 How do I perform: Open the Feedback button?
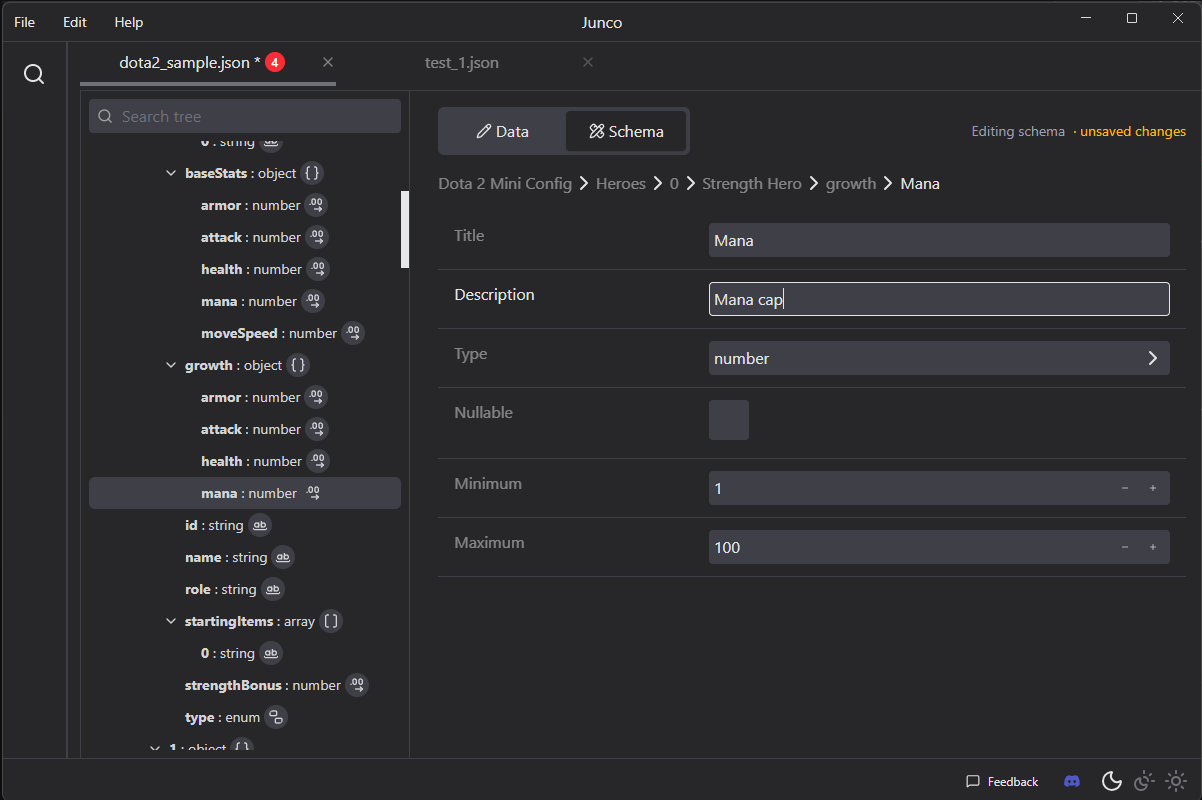click(x=1002, y=781)
